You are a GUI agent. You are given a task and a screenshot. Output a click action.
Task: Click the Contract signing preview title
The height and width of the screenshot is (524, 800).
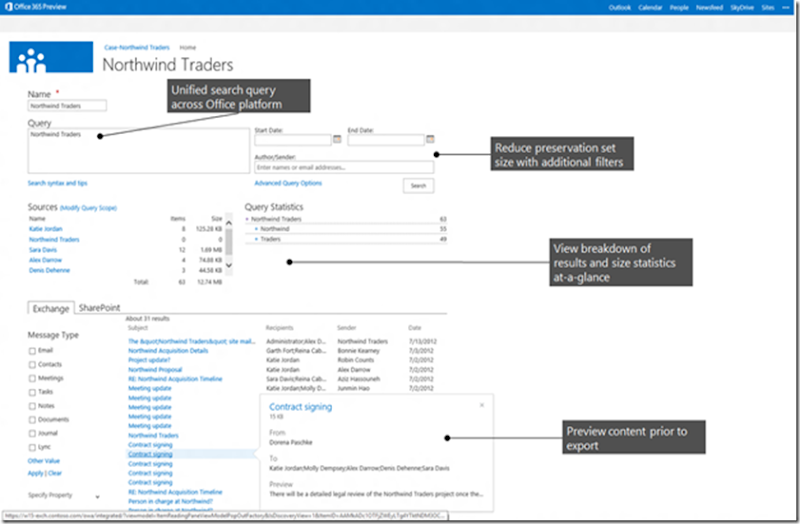(x=301, y=407)
